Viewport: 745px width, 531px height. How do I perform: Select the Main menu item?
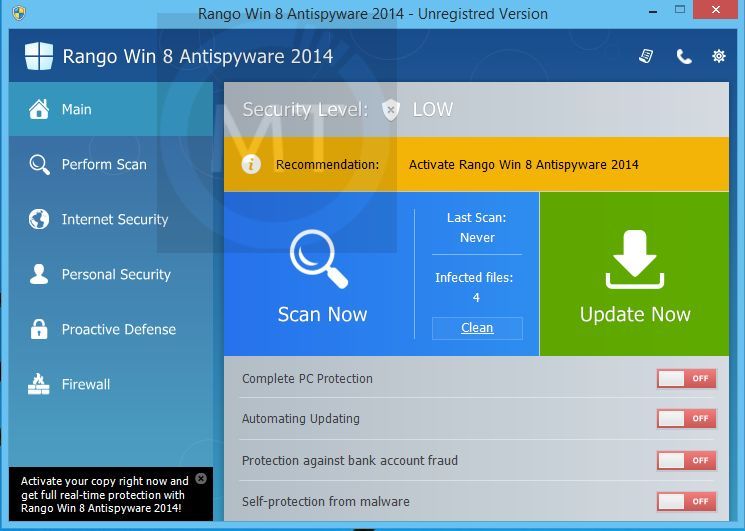(x=111, y=109)
